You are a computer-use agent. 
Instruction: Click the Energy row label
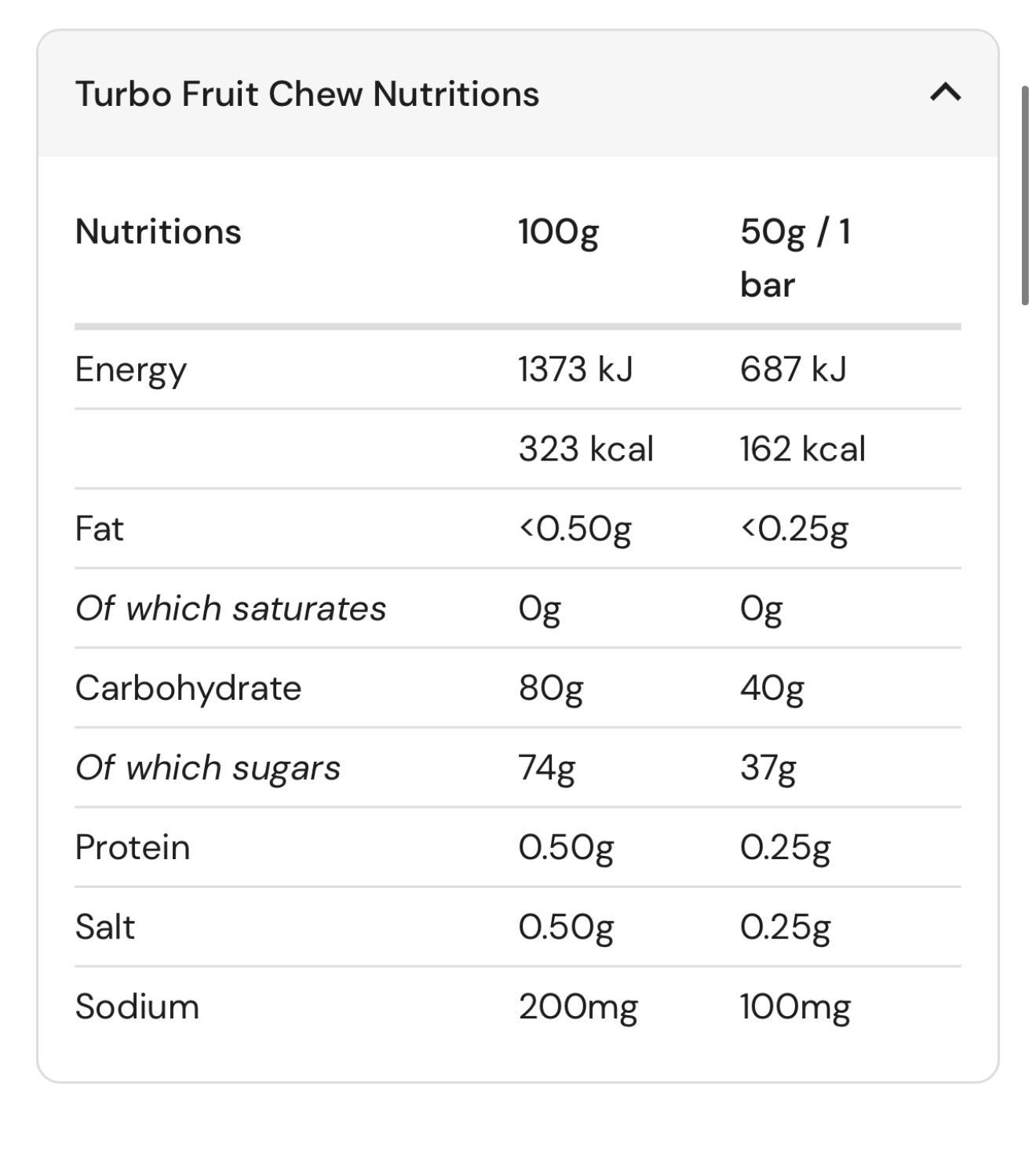click(130, 370)
